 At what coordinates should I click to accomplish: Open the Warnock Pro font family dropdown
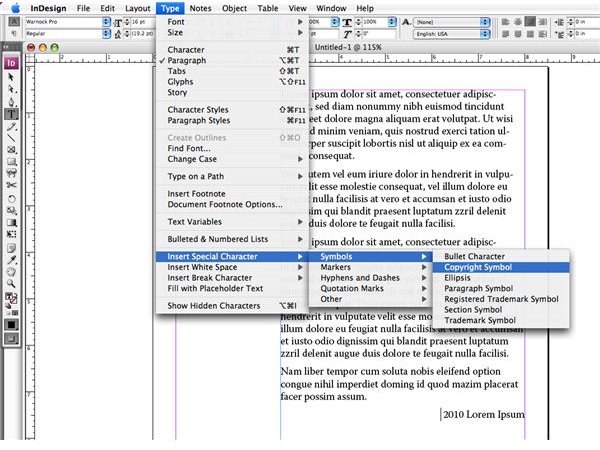pos(106,22)
